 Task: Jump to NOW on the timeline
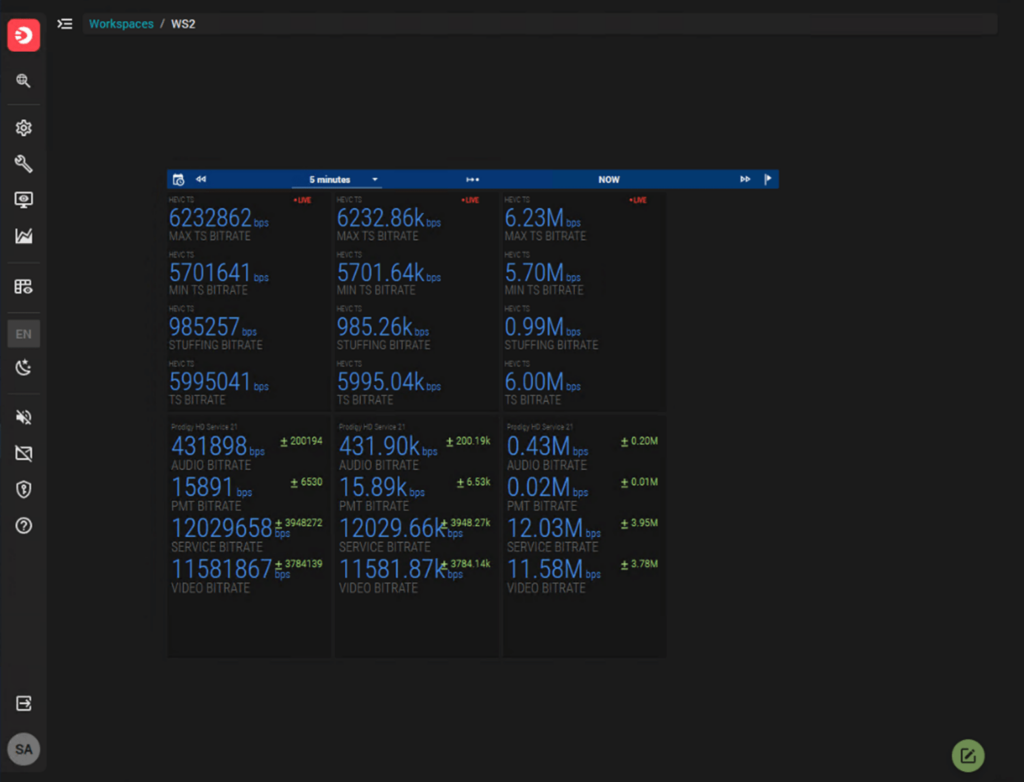[x=609, y=180]
